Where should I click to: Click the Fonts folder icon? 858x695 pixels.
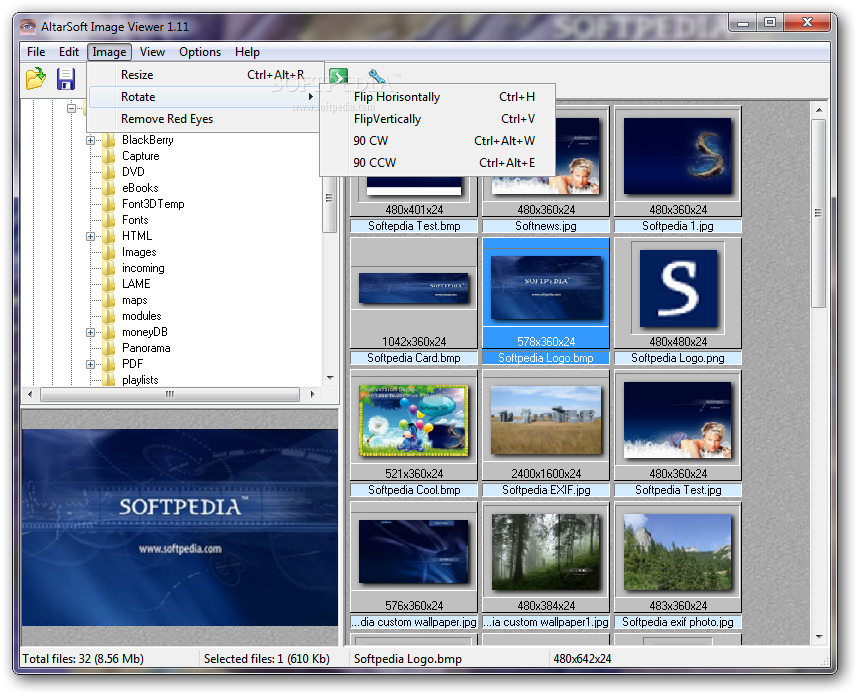tap(109, 220)
